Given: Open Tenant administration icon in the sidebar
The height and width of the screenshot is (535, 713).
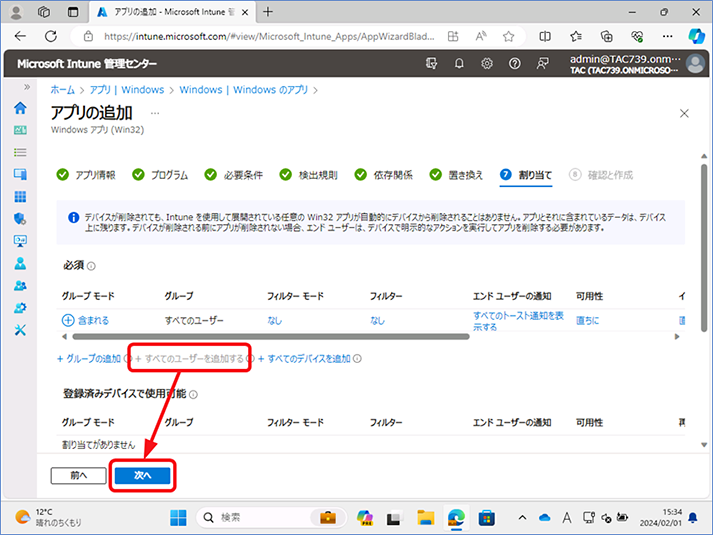Looking at the screenshot, I should 20,308.
